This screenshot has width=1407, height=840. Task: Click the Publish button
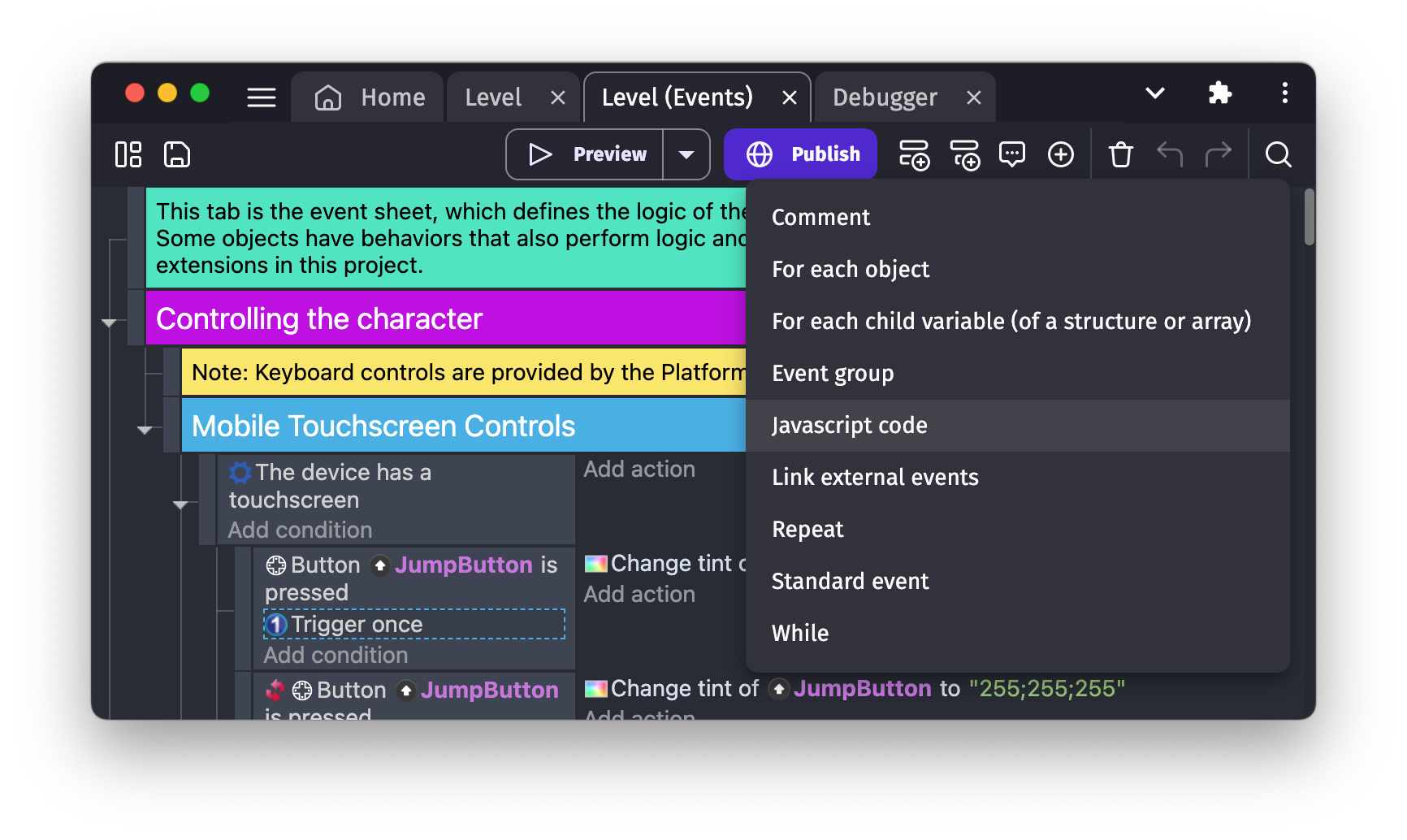800,154
